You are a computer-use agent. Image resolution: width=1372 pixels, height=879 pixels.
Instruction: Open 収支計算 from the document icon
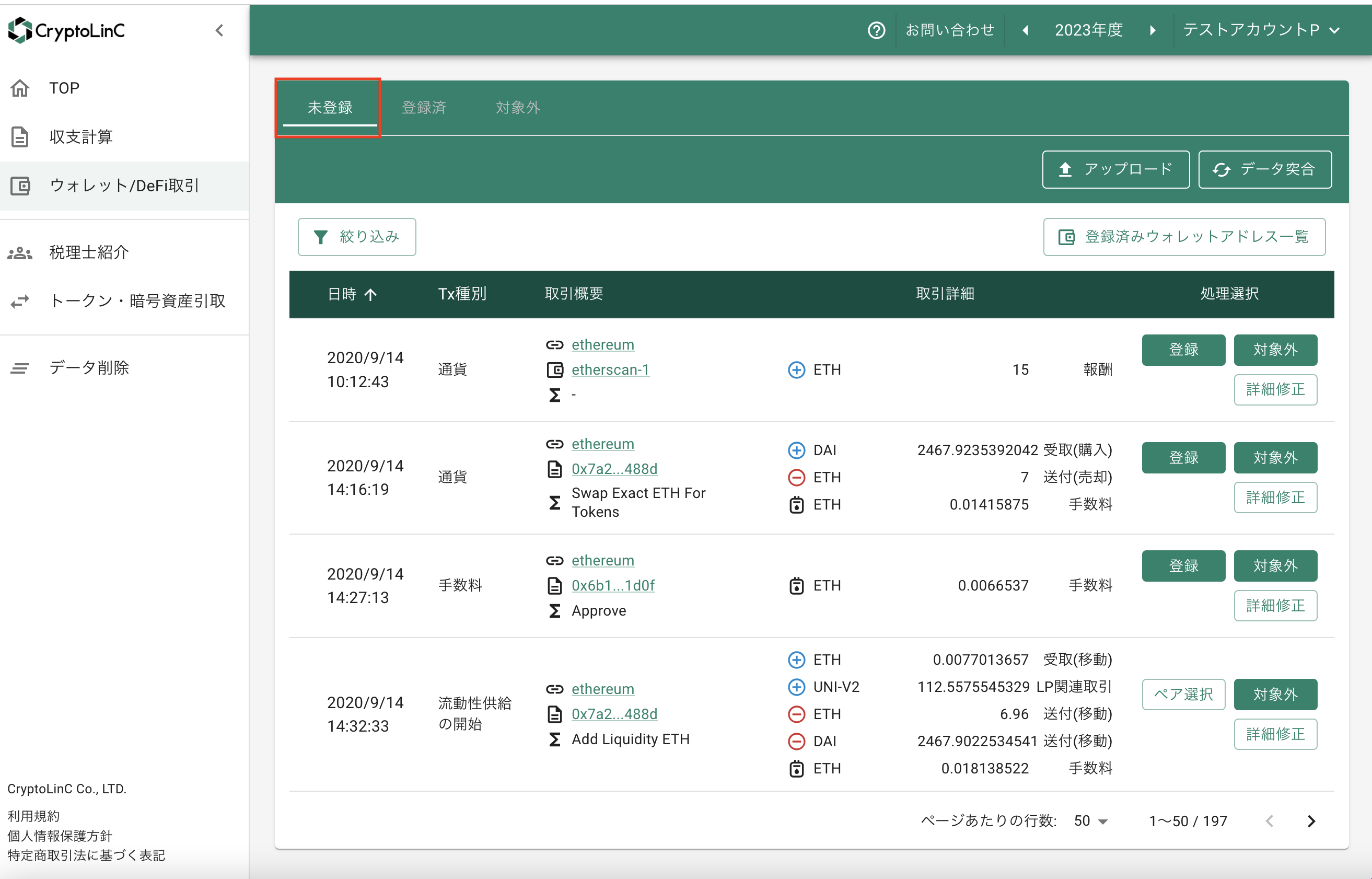click(20, 137)
